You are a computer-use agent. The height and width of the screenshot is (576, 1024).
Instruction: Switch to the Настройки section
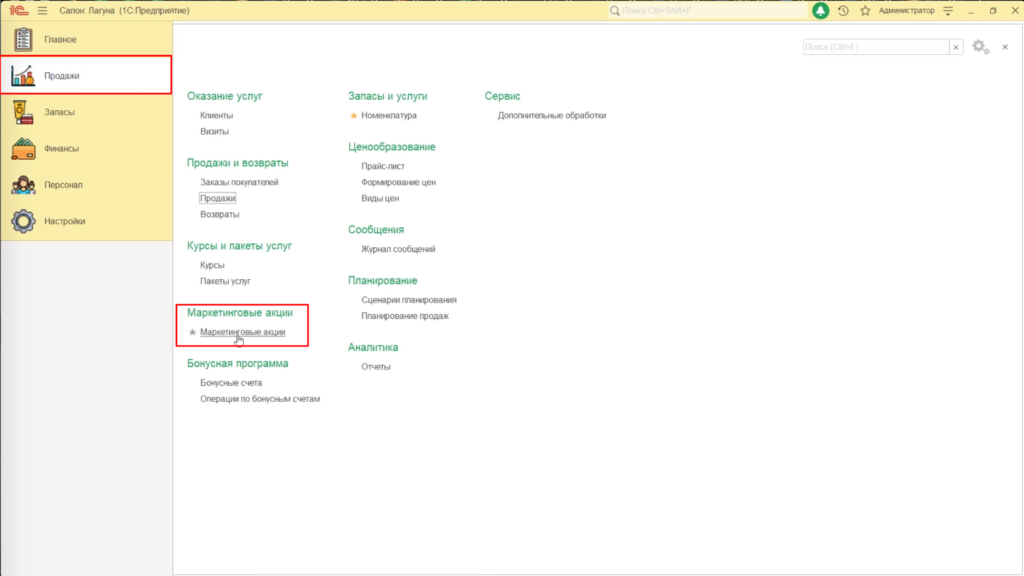click(86, 221)
